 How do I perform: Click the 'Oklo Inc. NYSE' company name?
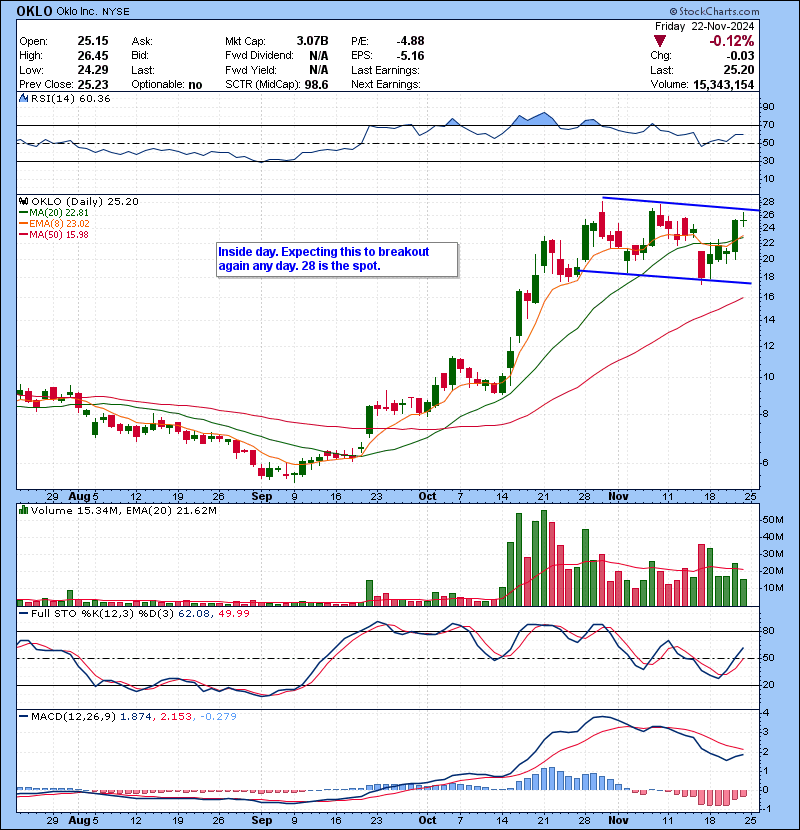click(93, 11)
